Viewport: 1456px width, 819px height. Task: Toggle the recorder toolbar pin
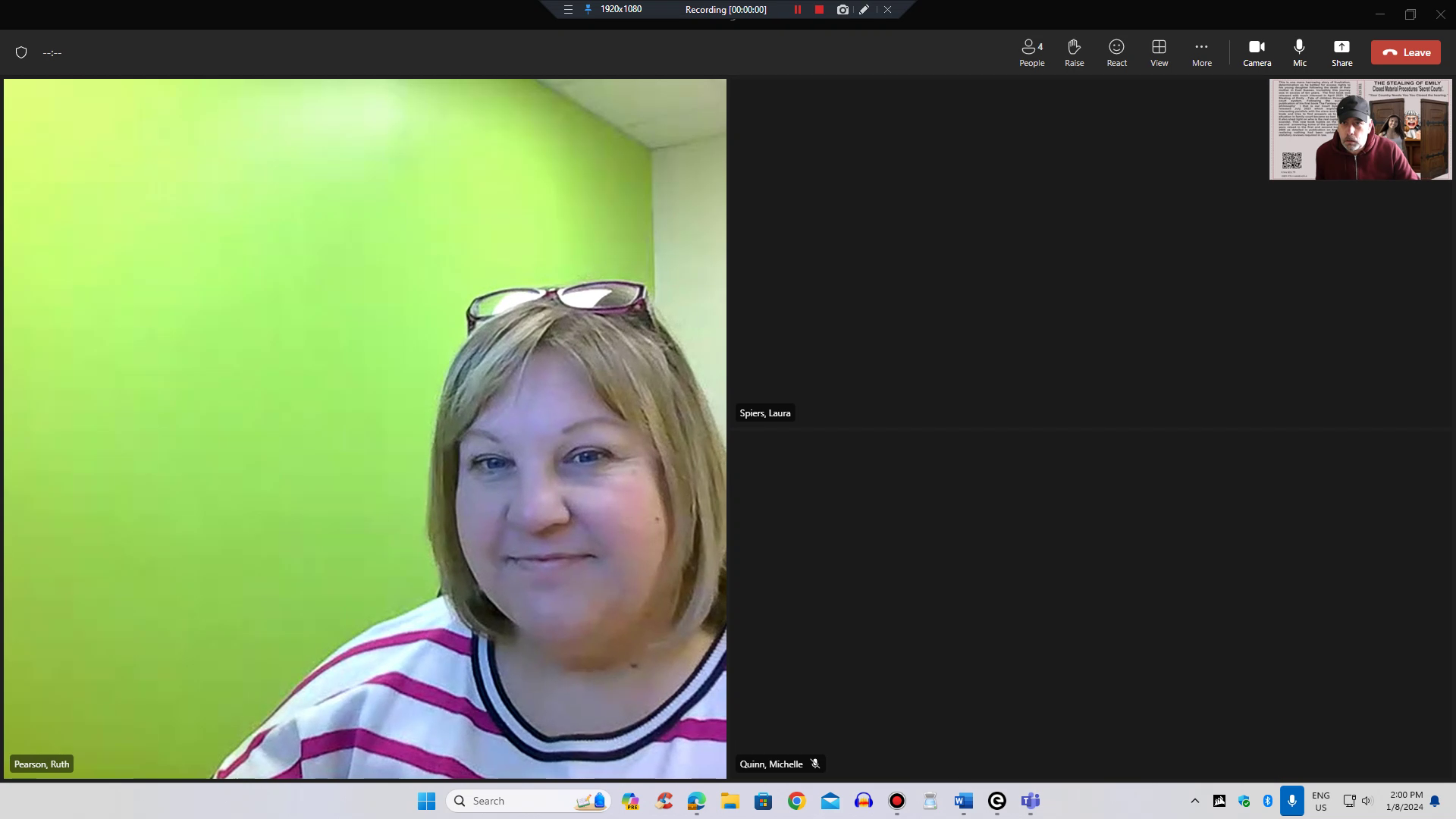588,10
